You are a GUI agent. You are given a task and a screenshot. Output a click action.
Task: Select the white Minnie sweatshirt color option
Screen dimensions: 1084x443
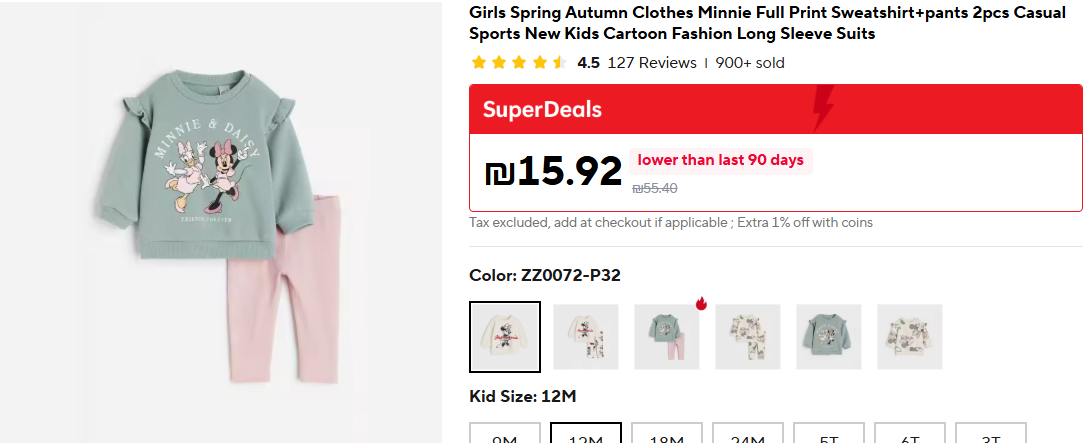point(505,337)
